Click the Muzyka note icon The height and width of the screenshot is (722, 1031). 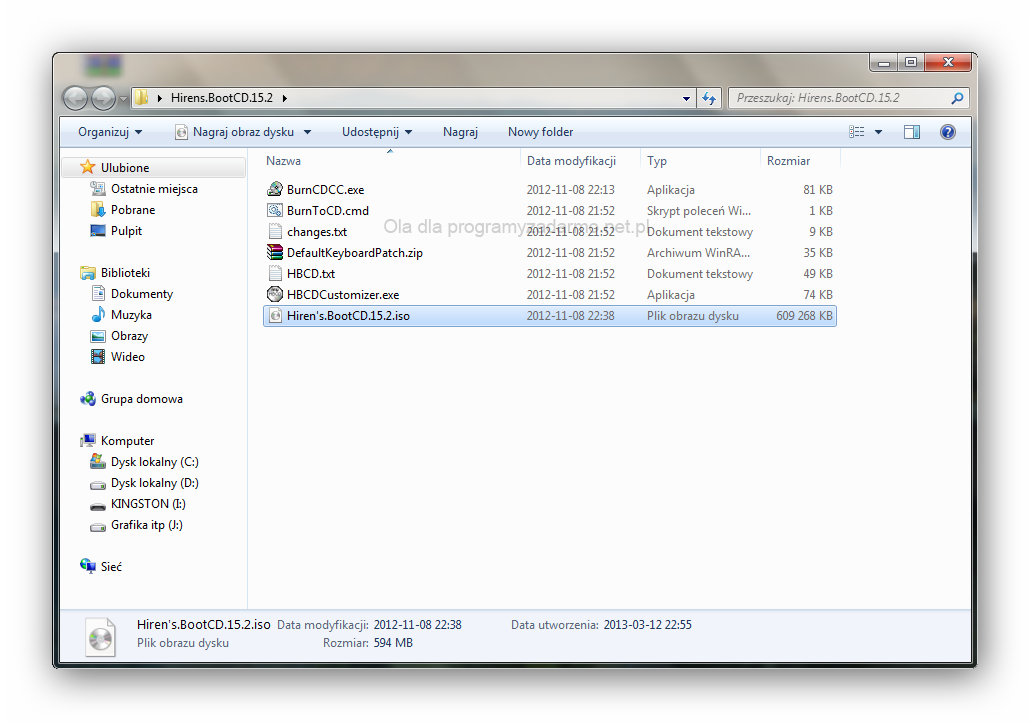coord(98,314)
